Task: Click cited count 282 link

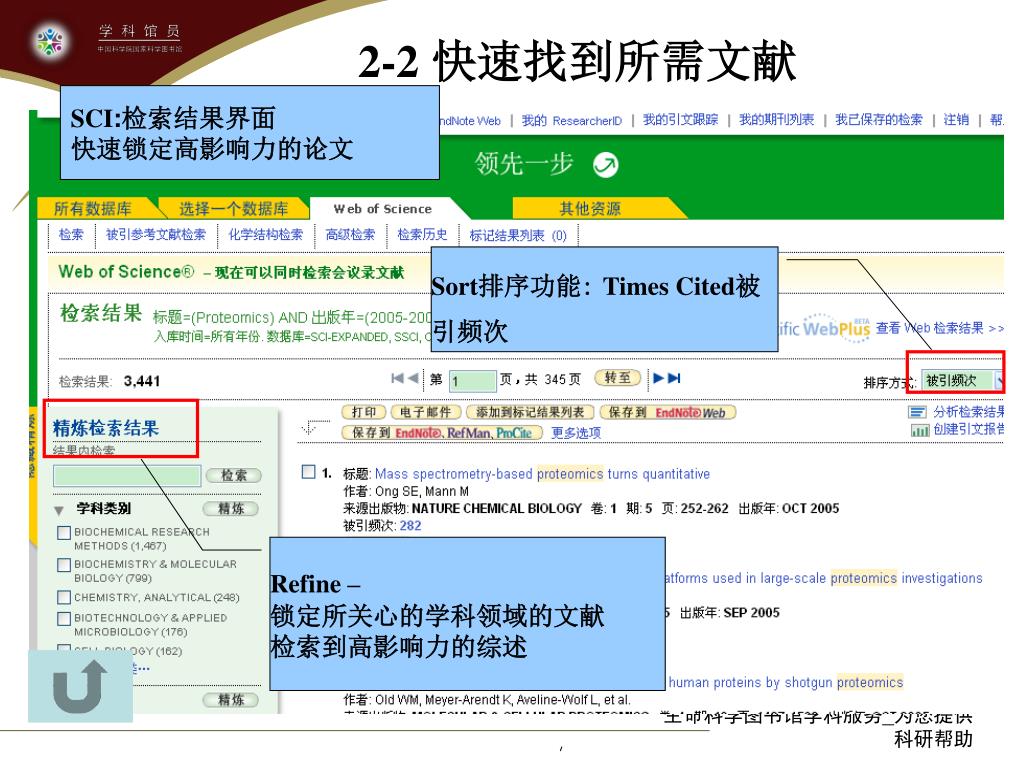Action: pos(410,526)
